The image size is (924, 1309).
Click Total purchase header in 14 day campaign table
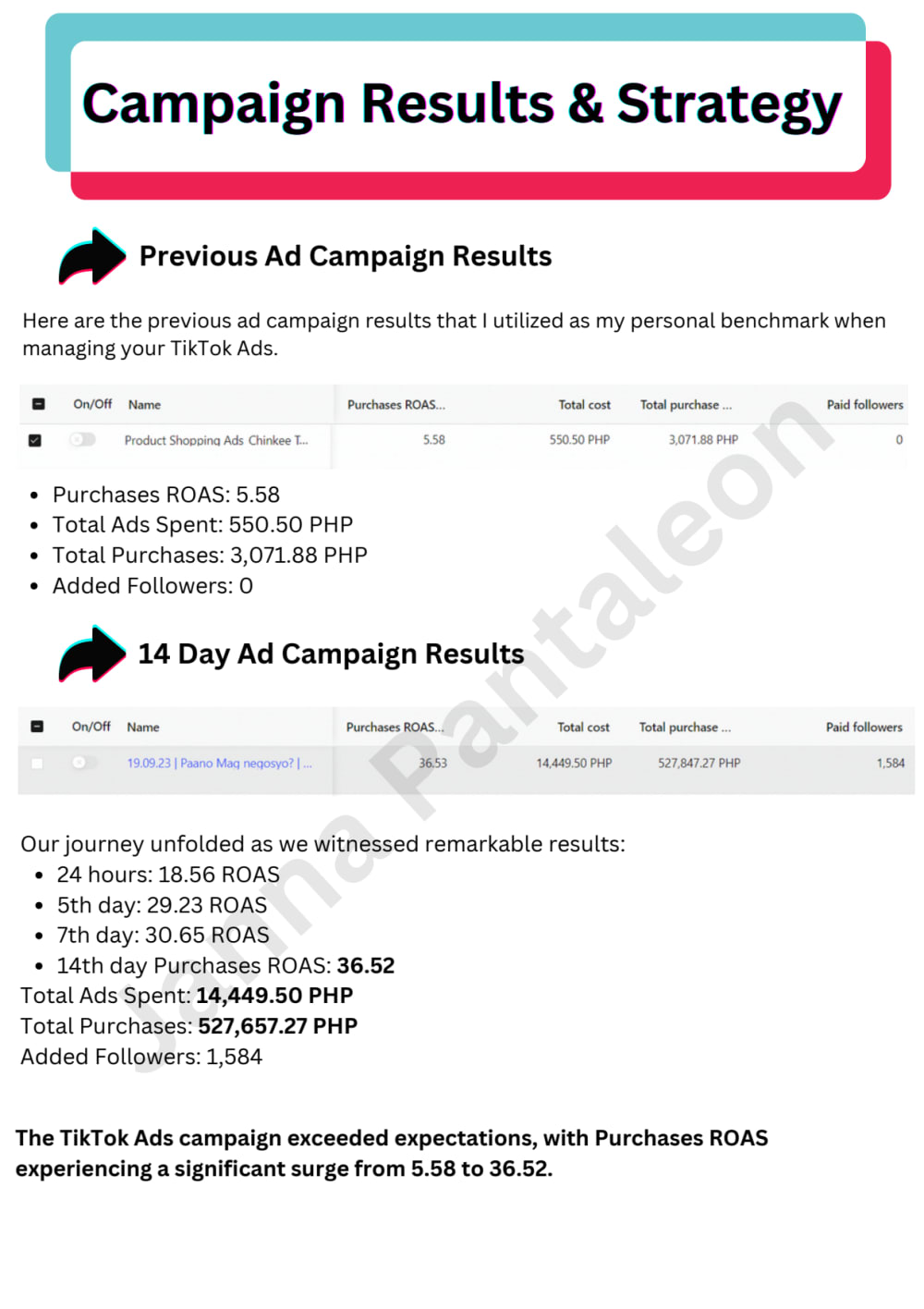[684, 728]
